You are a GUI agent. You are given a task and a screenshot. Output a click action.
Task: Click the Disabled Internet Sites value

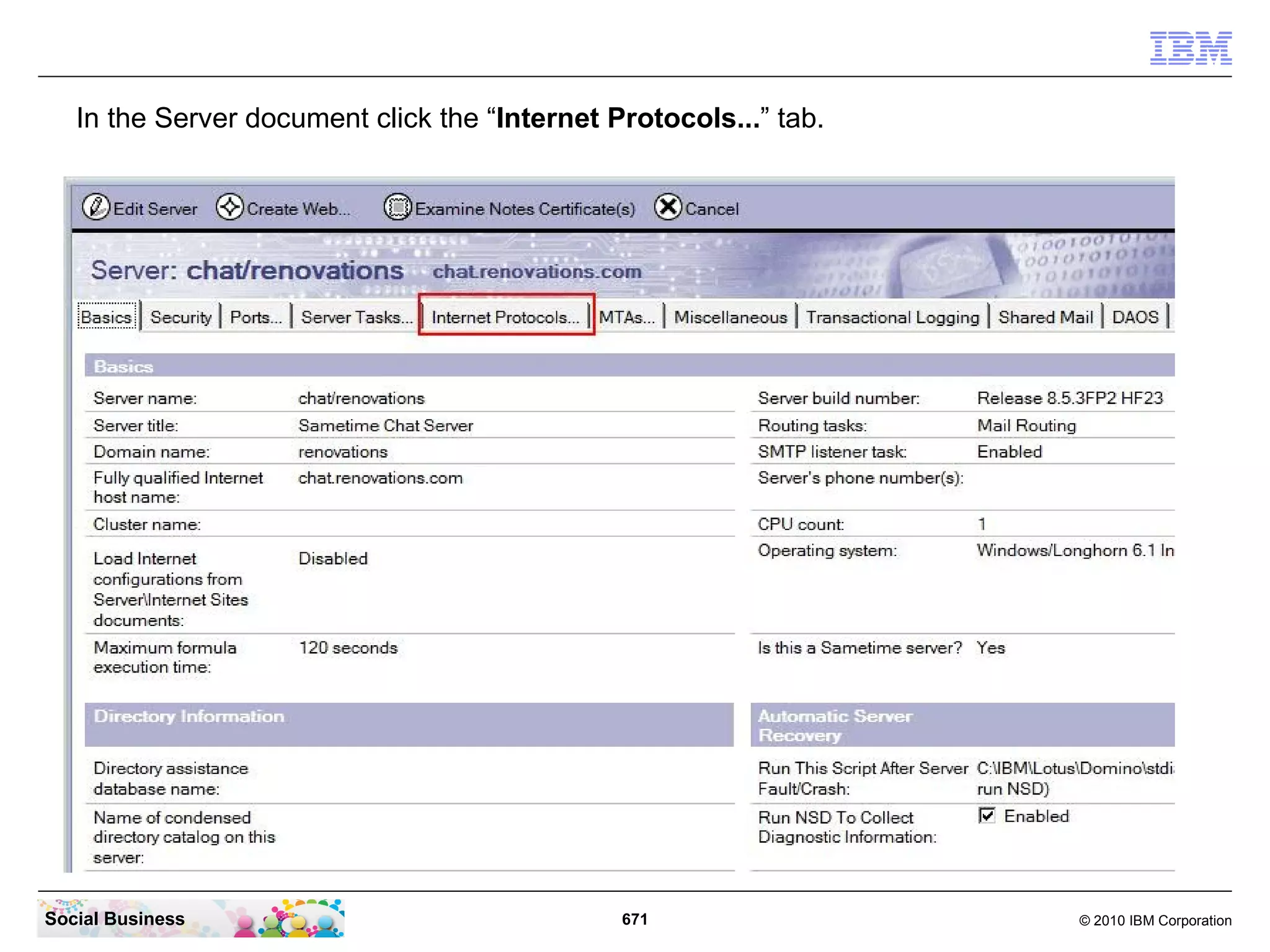click(333, 559)
